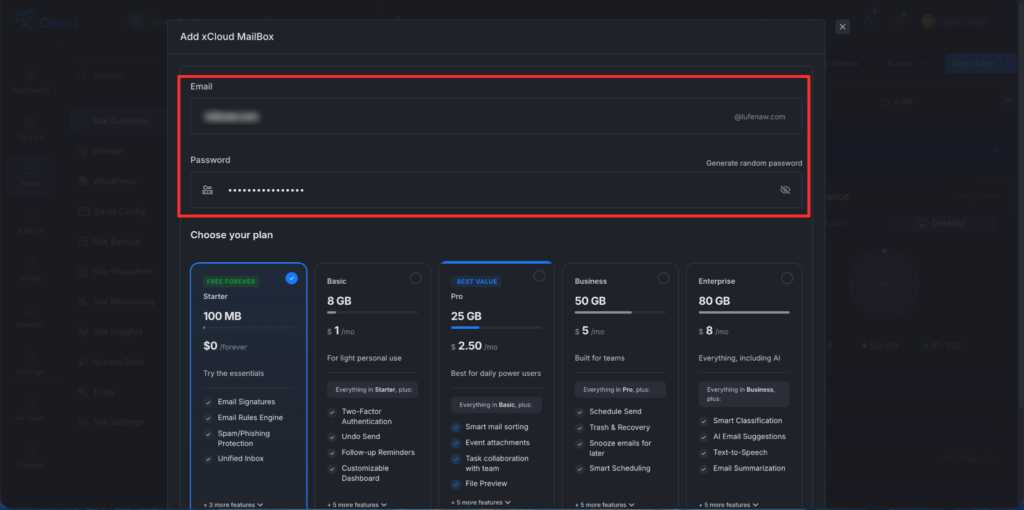This screenshot has height=510, width=1024.
Task: Click the Site Backup icon in site menu
Action: tap(83, 242)
